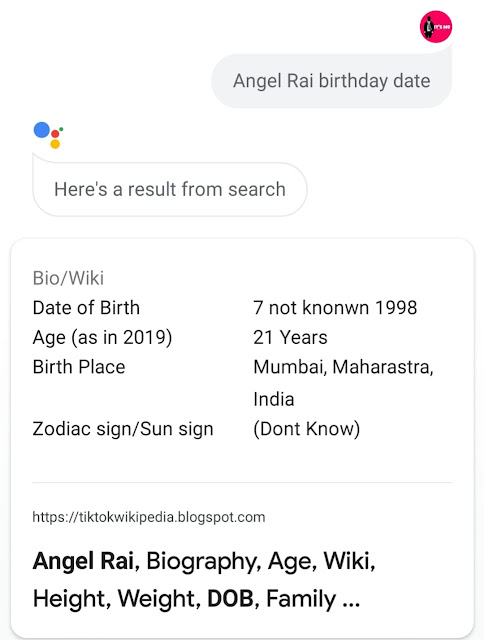Open the 'Angel Rai, Biography, Age, Wiki' title
484x640 pixels.
(x=204, y=561)
